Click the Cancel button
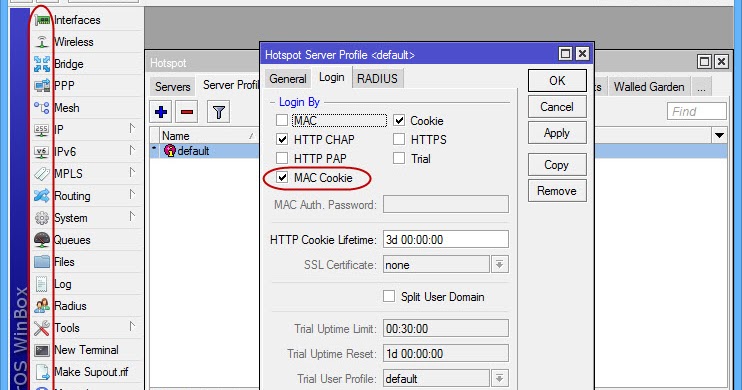 [557, 107]
